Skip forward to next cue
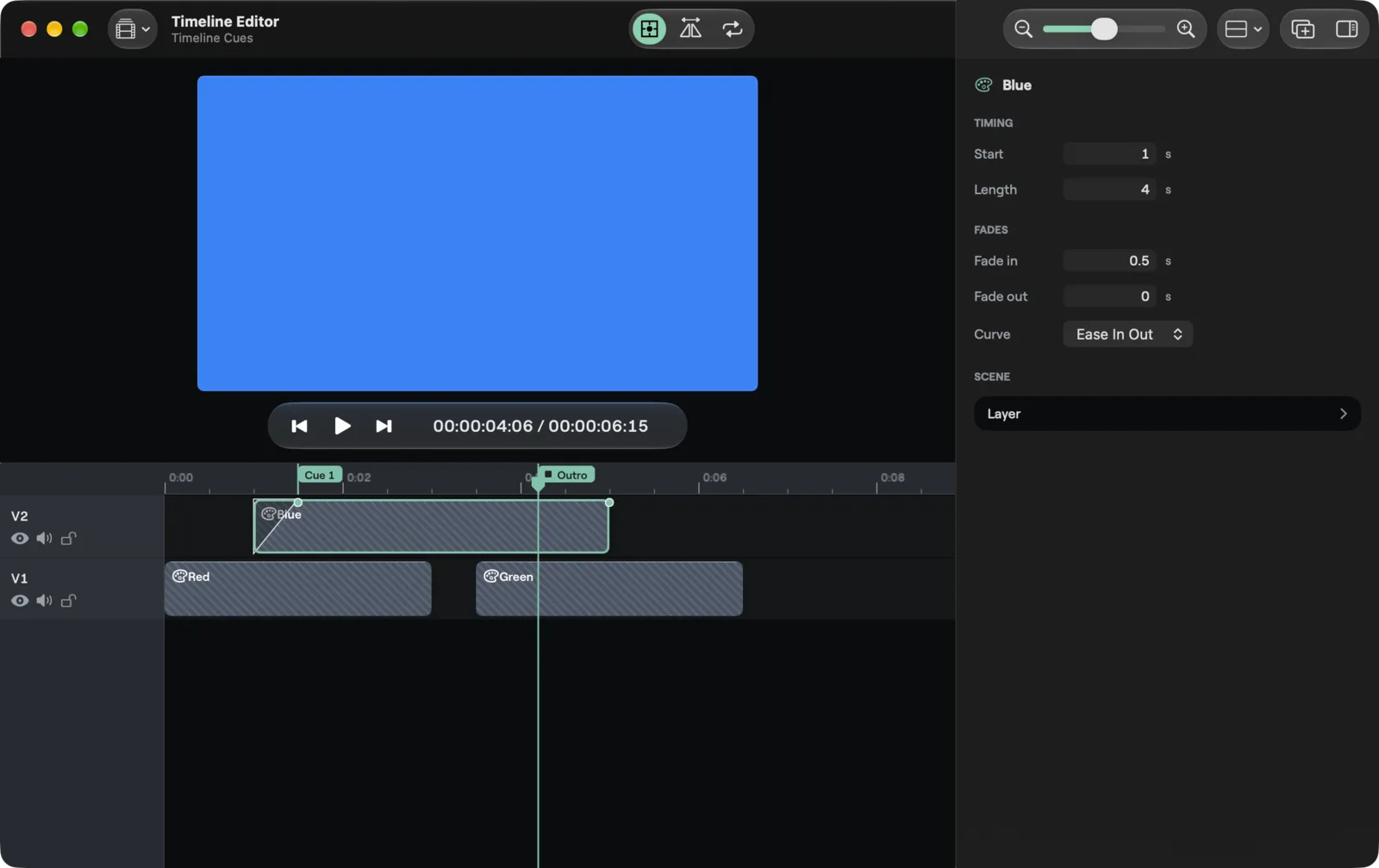Screen dimensions: 1379x868 (x=384, y=426)
